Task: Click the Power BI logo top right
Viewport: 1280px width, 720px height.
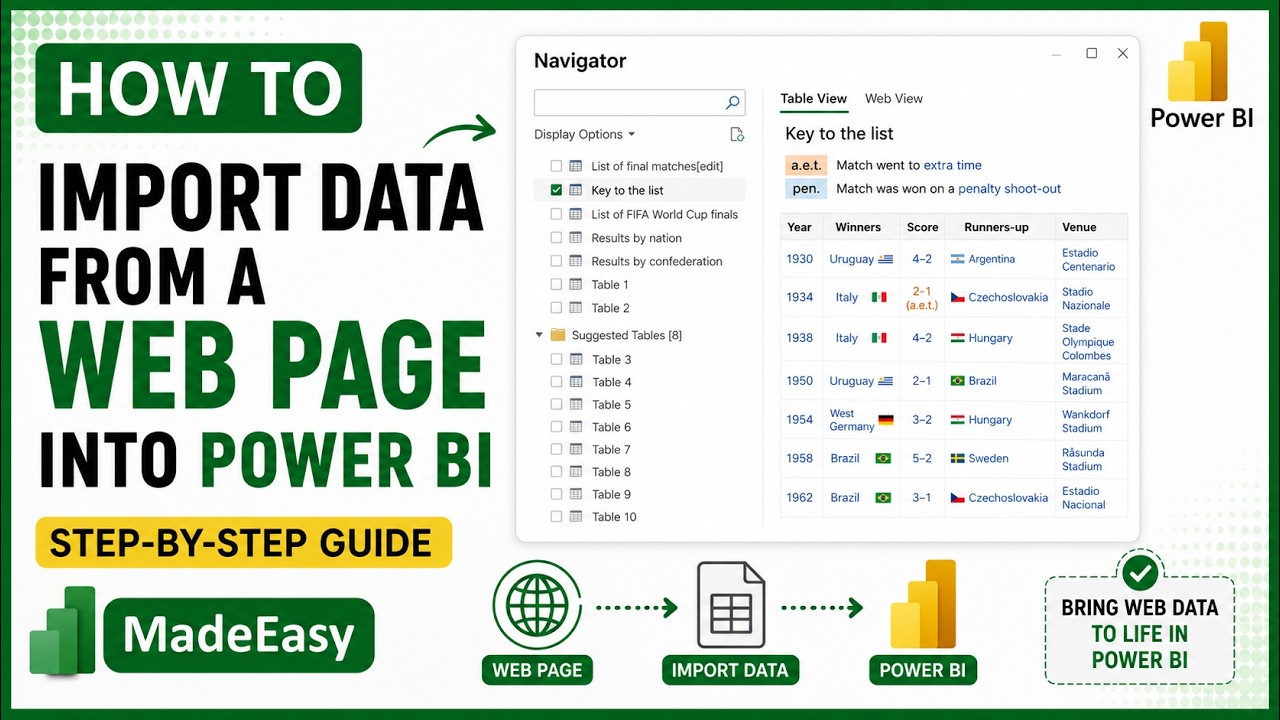Action: (1200, 63)
